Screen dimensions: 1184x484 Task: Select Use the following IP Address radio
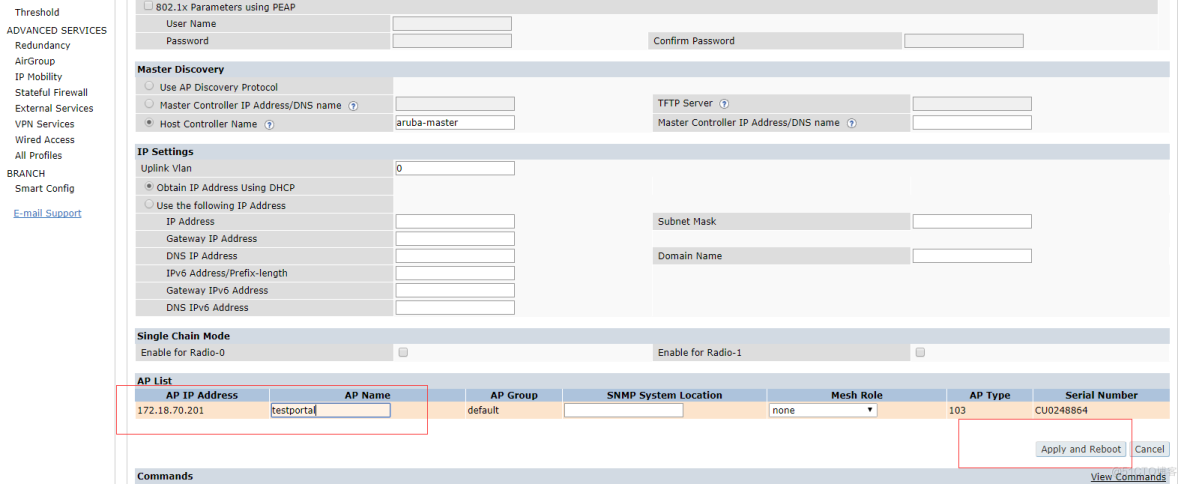(149, 205)
